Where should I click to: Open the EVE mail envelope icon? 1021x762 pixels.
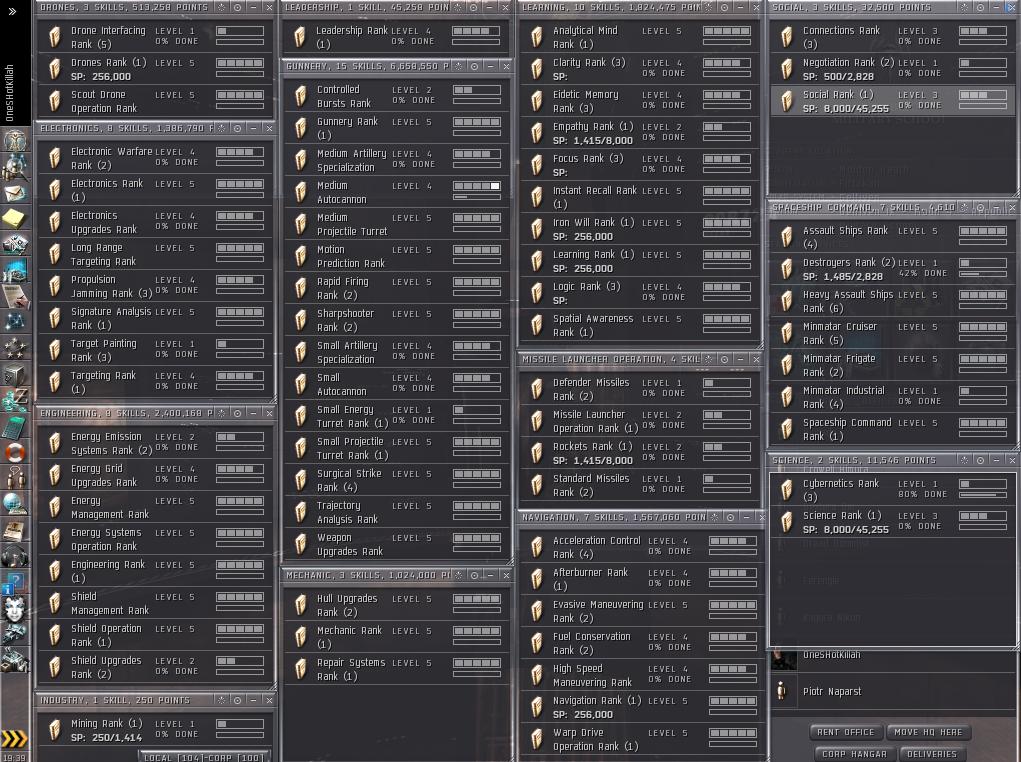pyautogui.click(x=14, y=193)
